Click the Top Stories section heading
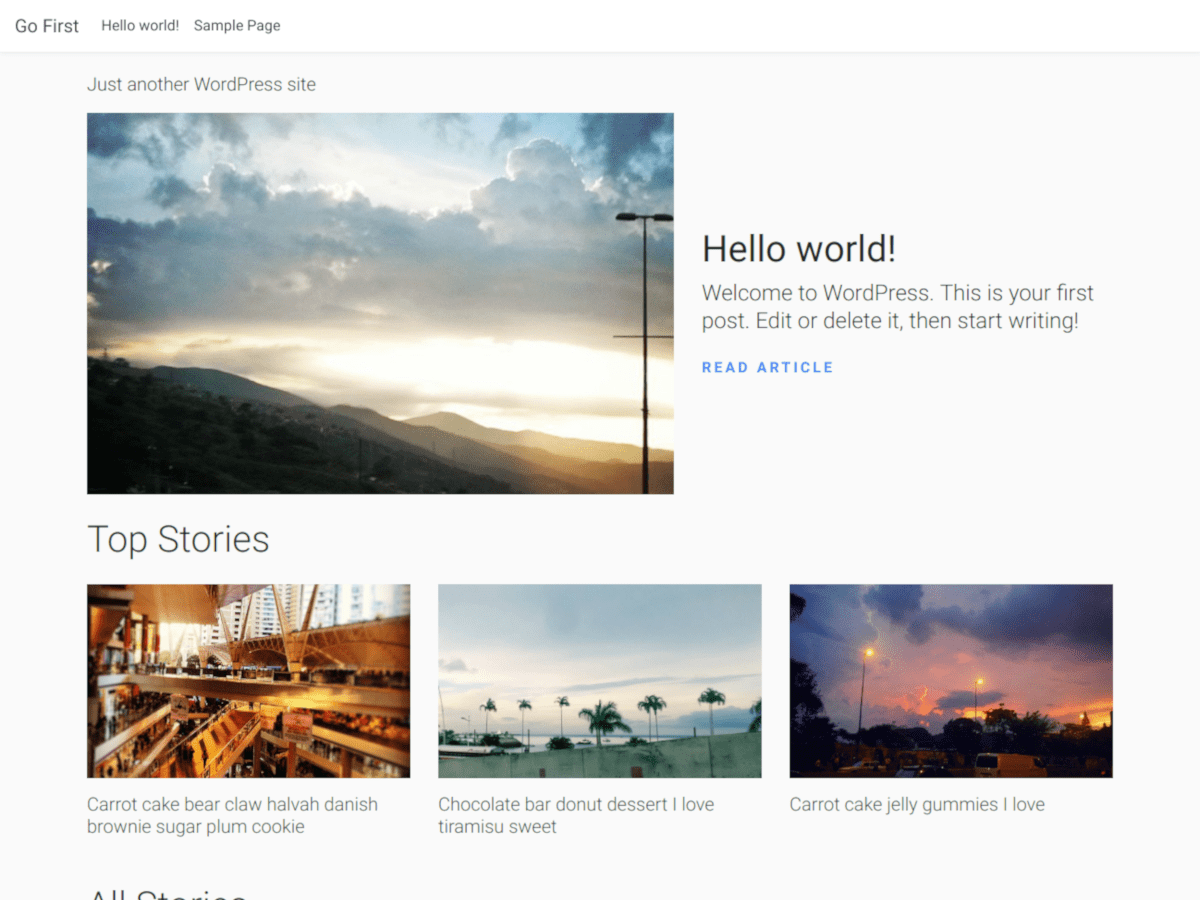This screenshot has height=900, width=1200. (178, 539)
